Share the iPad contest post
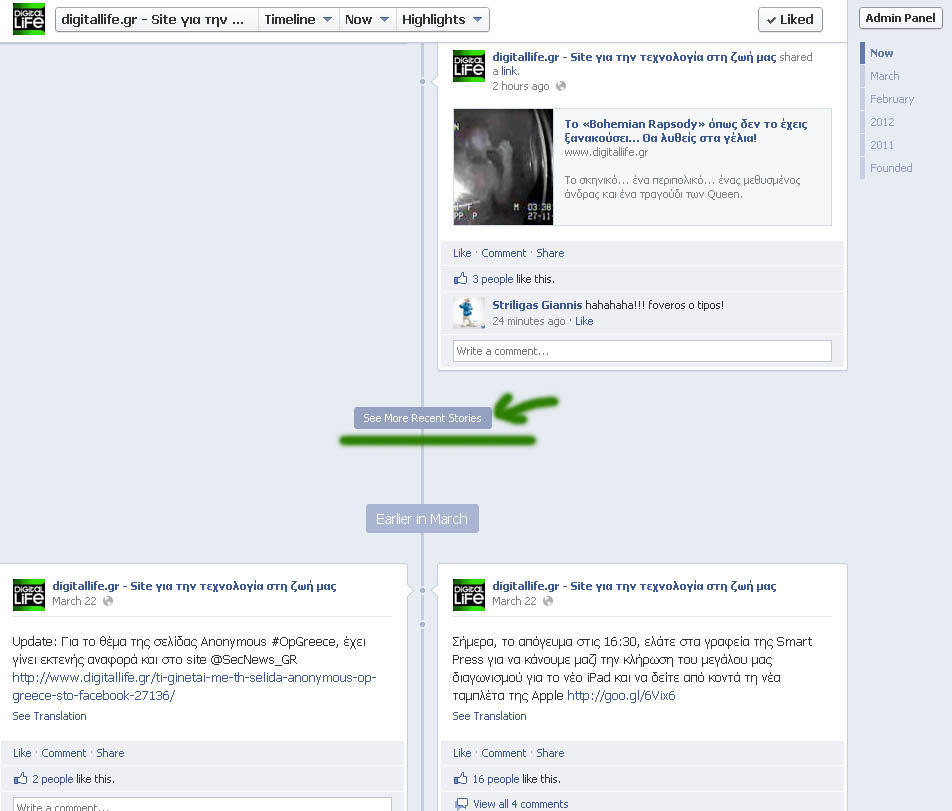952x811 pixels. (x=550, y=753)
